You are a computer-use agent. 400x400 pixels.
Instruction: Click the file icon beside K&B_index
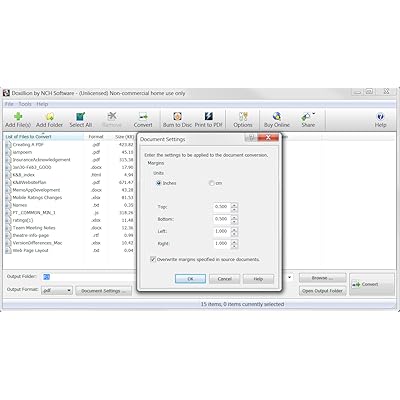(8, 175)
